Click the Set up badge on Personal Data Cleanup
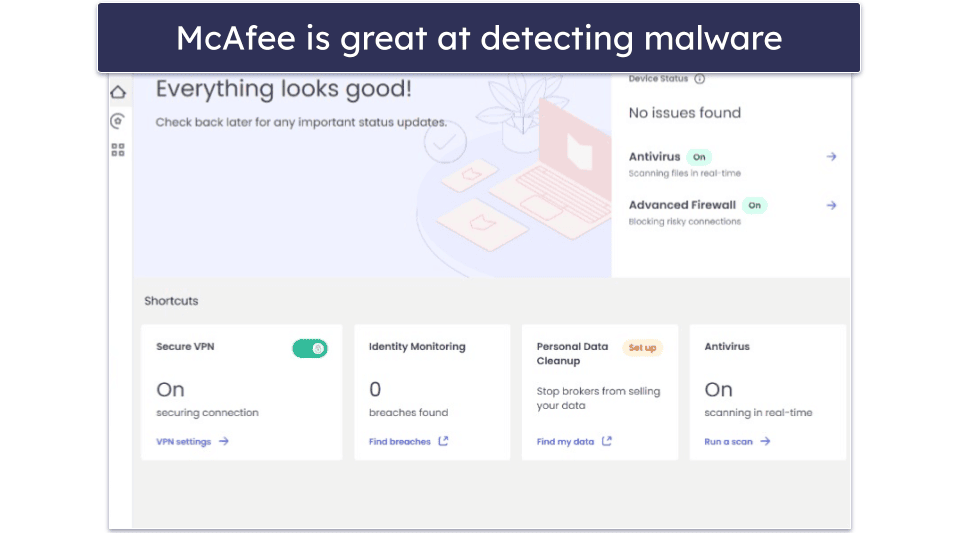The image size is (960, 533). click(642, 348)
